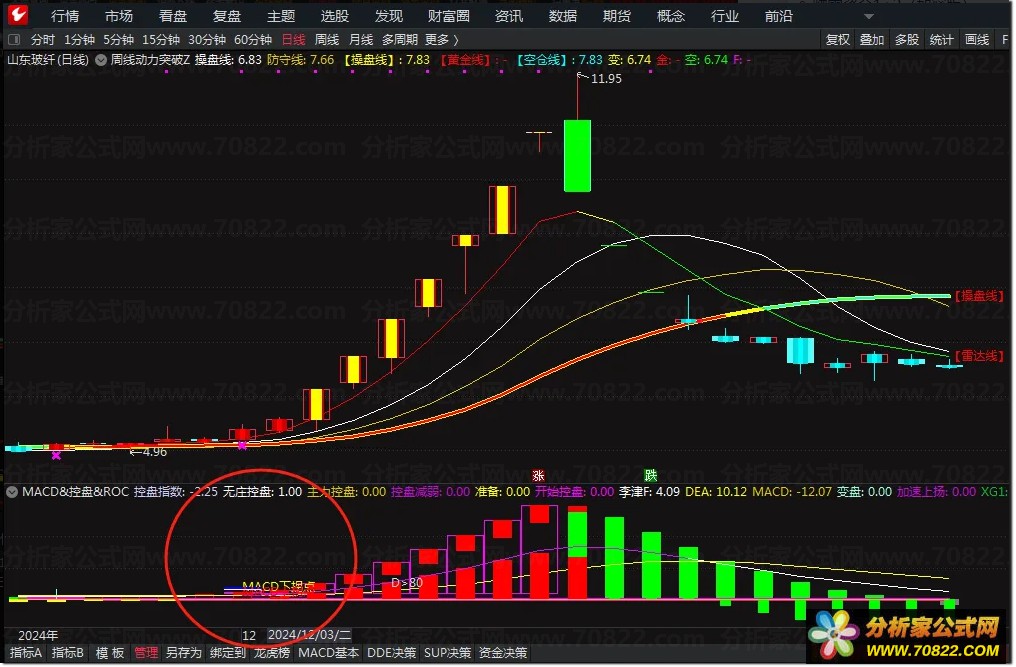Click the 11.95 high price label

tap(606, 79)
